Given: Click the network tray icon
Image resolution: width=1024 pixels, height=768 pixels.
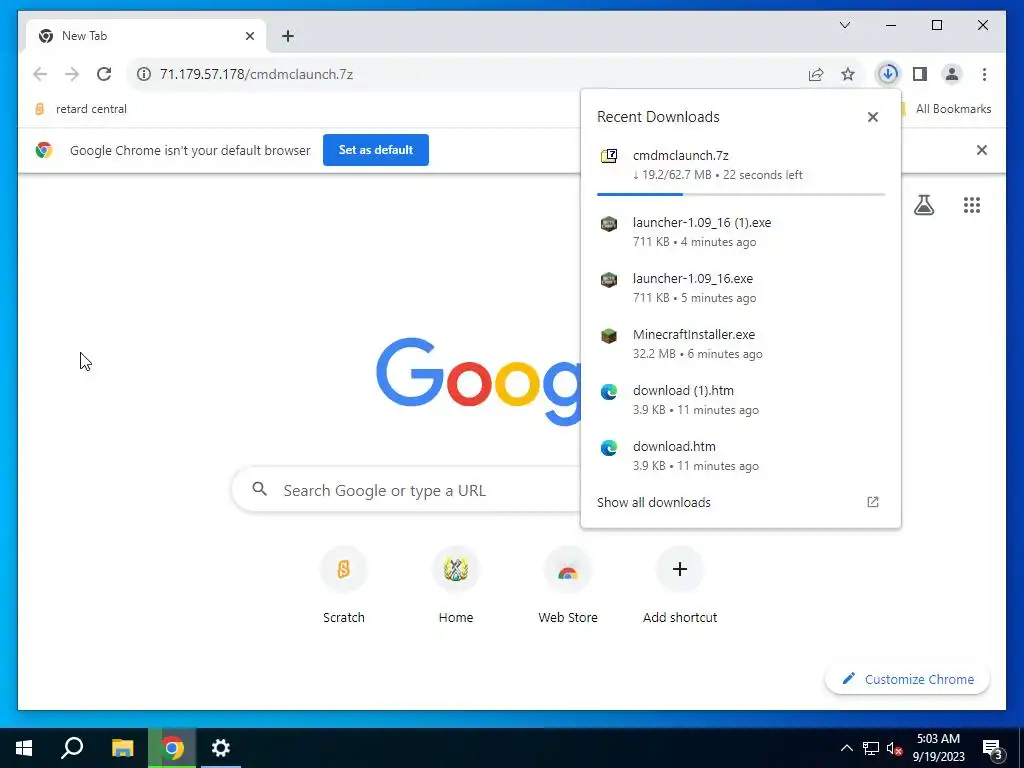Looking at the screenshot, I should 870,748.
